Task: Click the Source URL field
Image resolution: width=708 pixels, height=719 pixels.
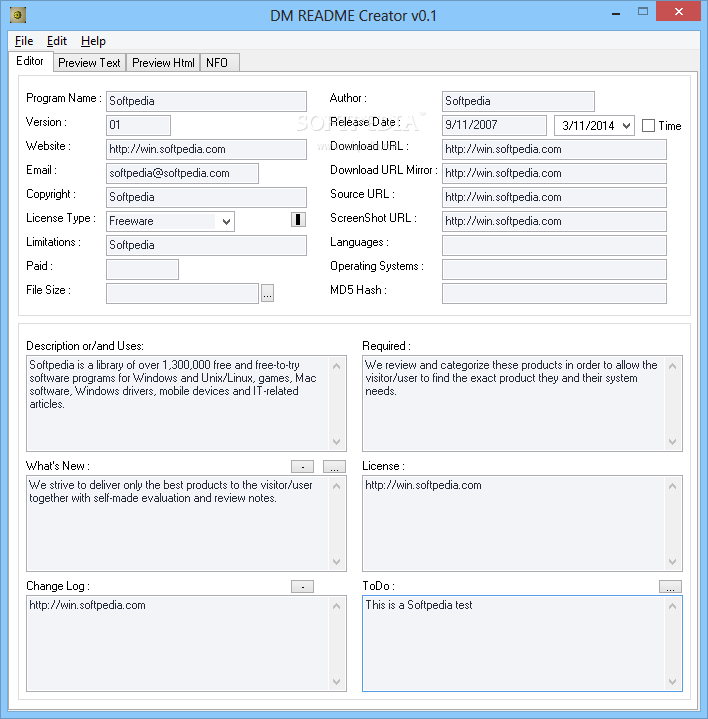Action: (x=554, y=197)
